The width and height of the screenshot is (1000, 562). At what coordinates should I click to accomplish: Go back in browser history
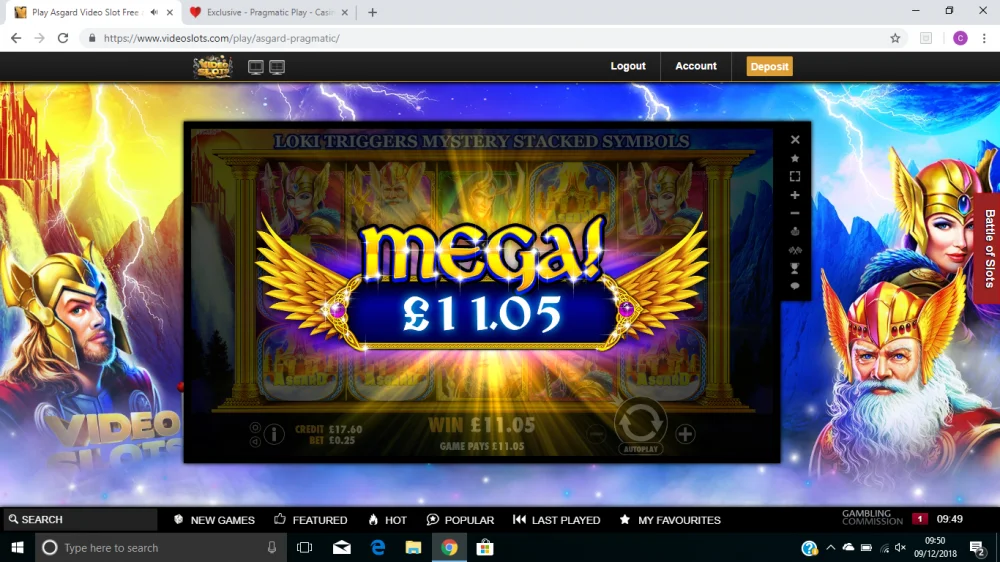click(x=16, y=38)
